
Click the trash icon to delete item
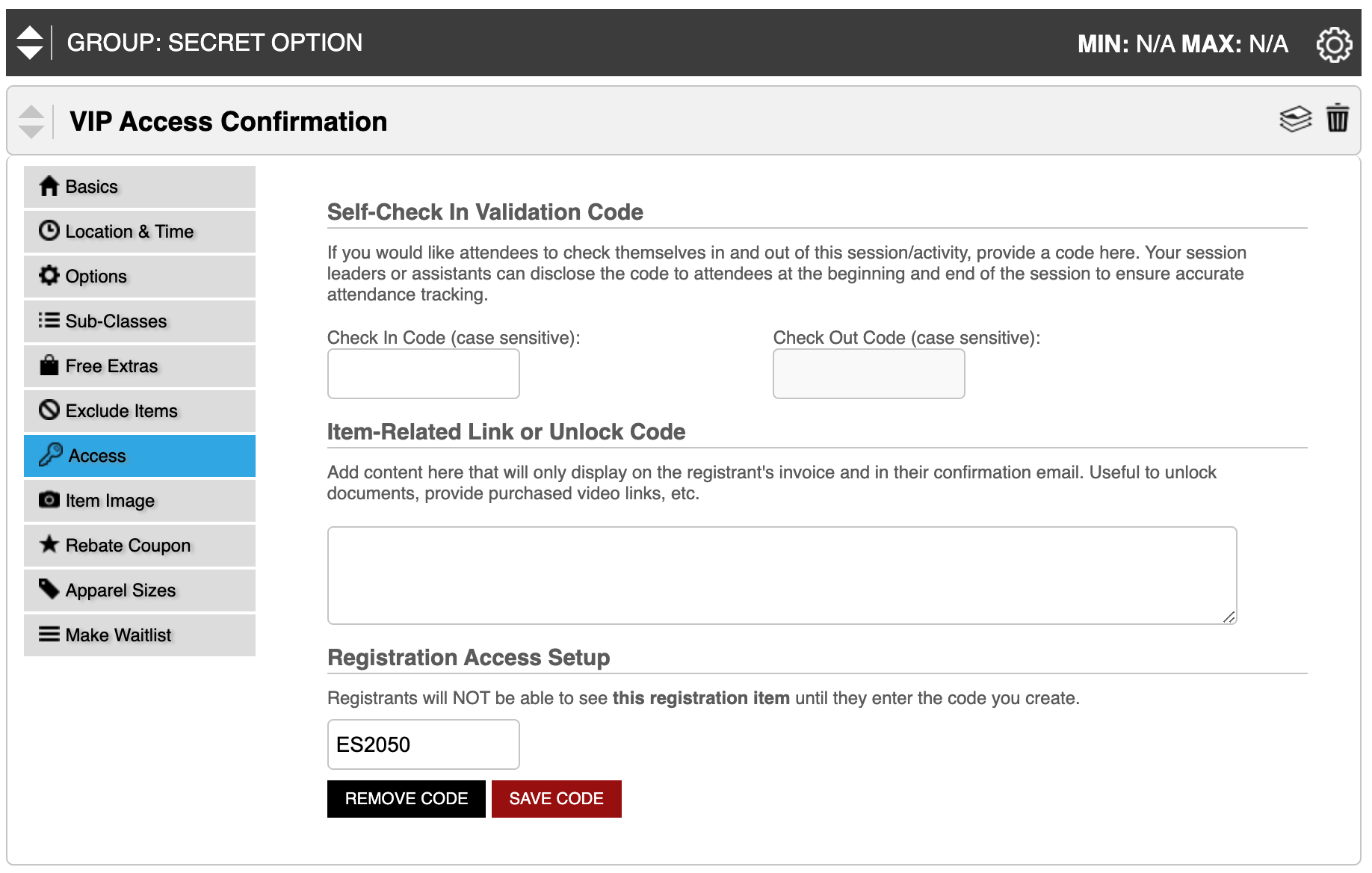(1338, 118)
